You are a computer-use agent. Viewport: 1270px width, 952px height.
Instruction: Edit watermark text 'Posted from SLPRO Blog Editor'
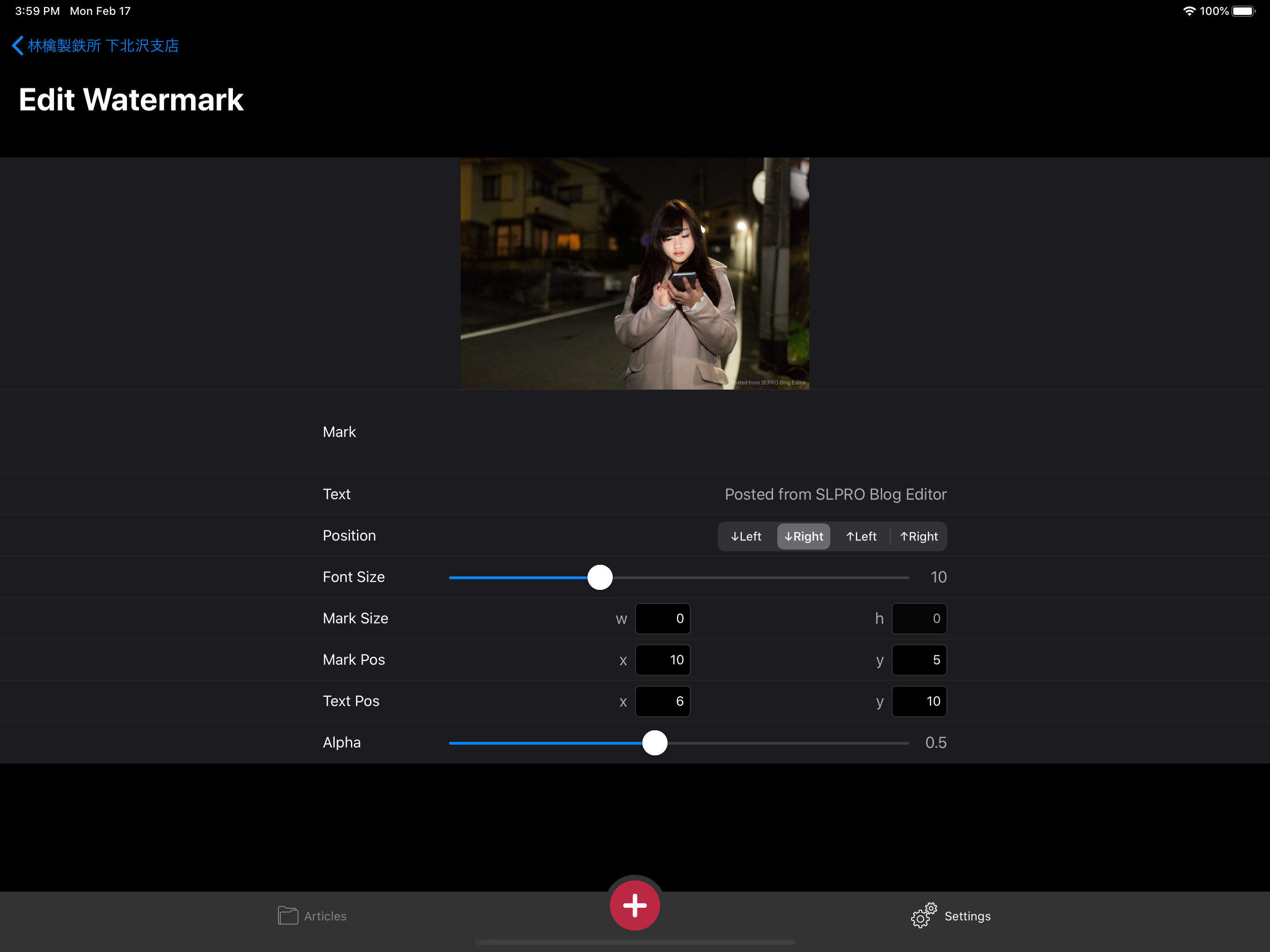click(x=835, y=495)
